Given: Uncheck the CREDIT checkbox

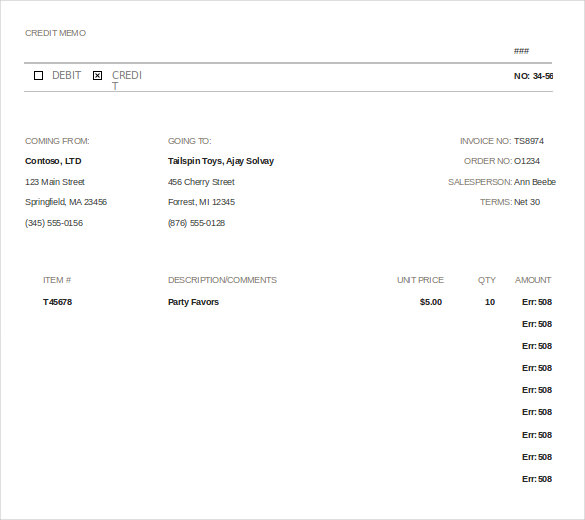Looking at the screenshot, I should click(x=97, y=76).
